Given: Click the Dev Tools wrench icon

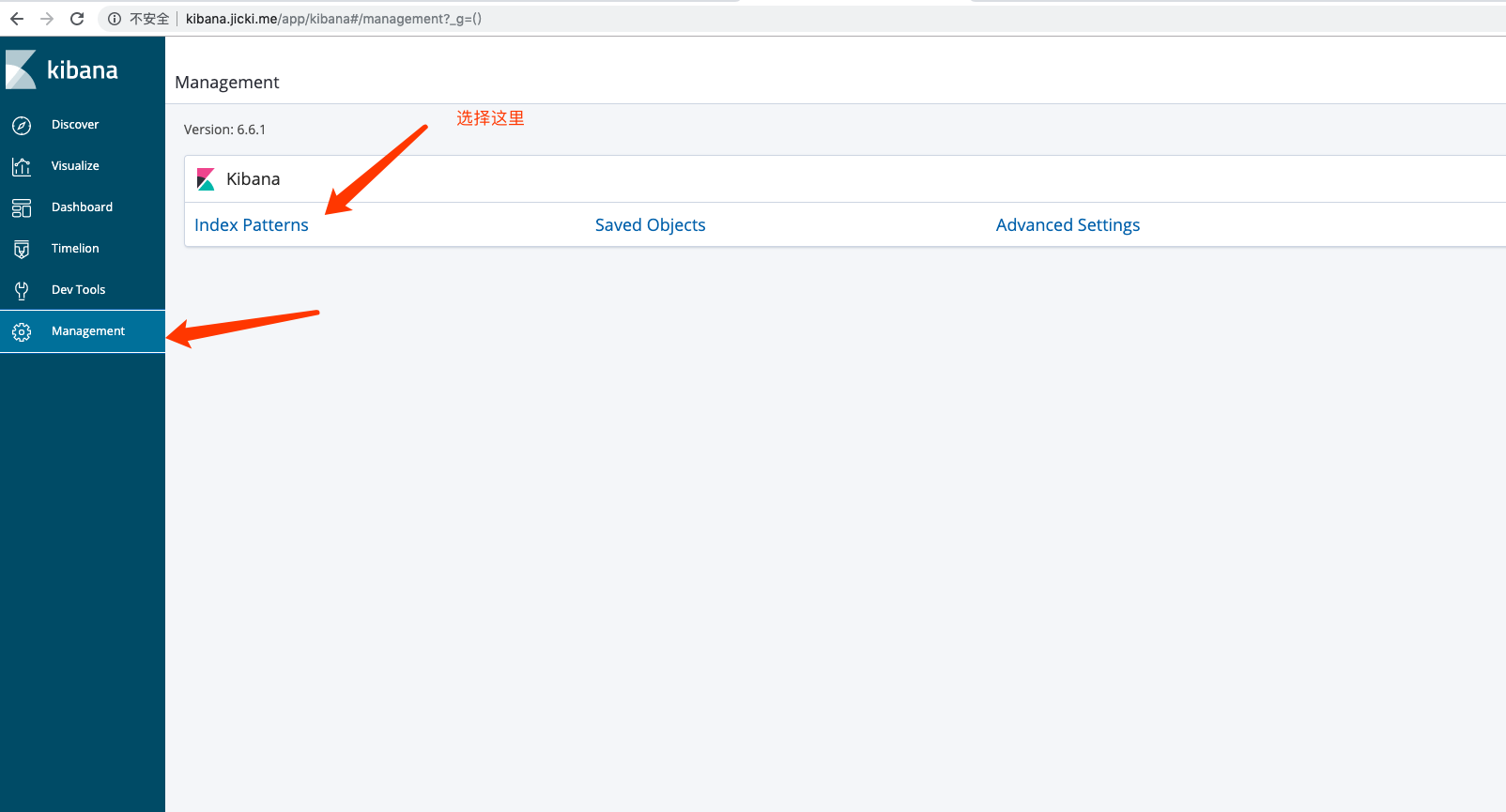Looking at the screenshot, I should pyautogui.click(x=22, y=290).
